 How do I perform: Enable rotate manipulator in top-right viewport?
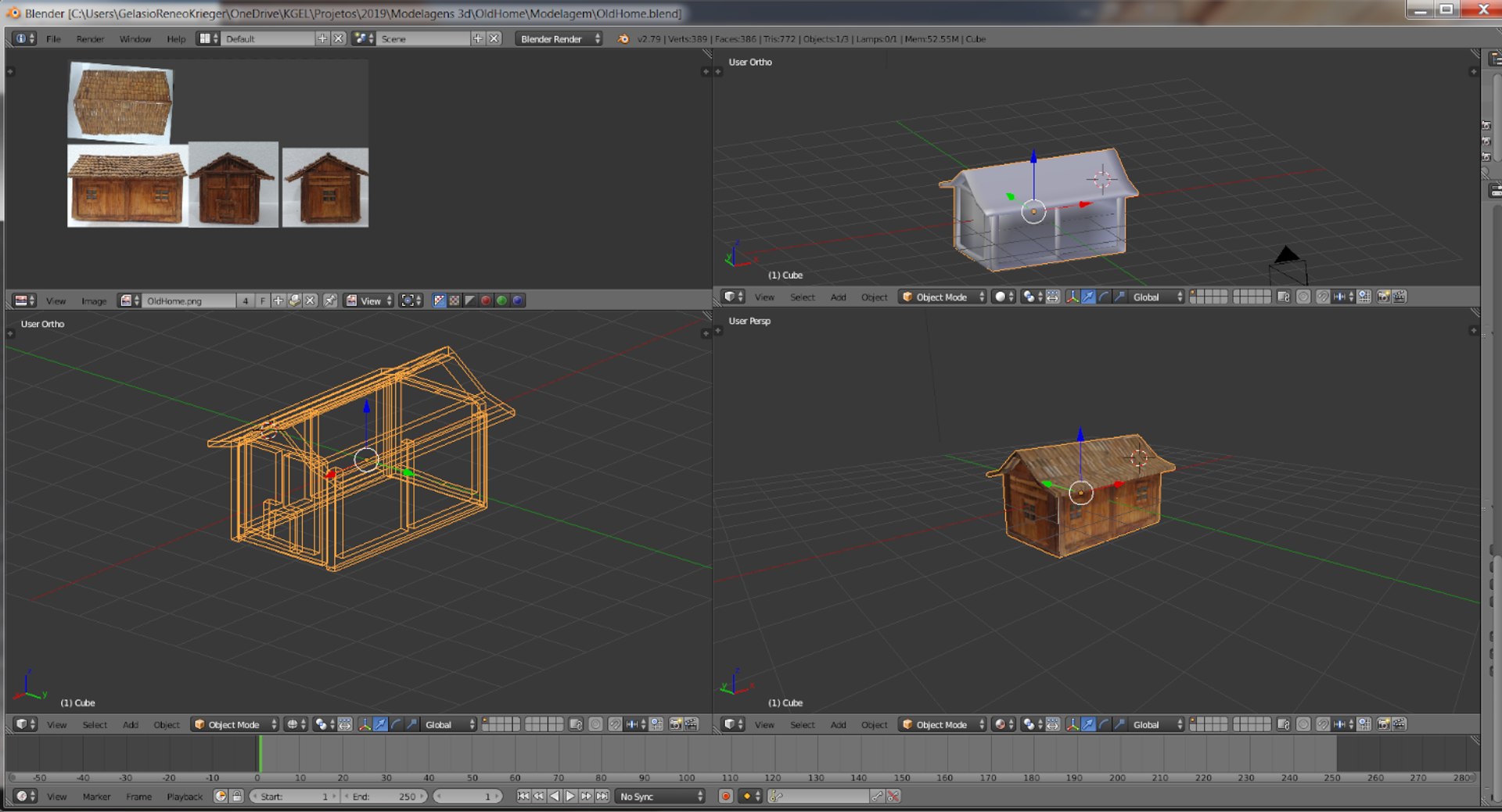tap(1104, 297)
